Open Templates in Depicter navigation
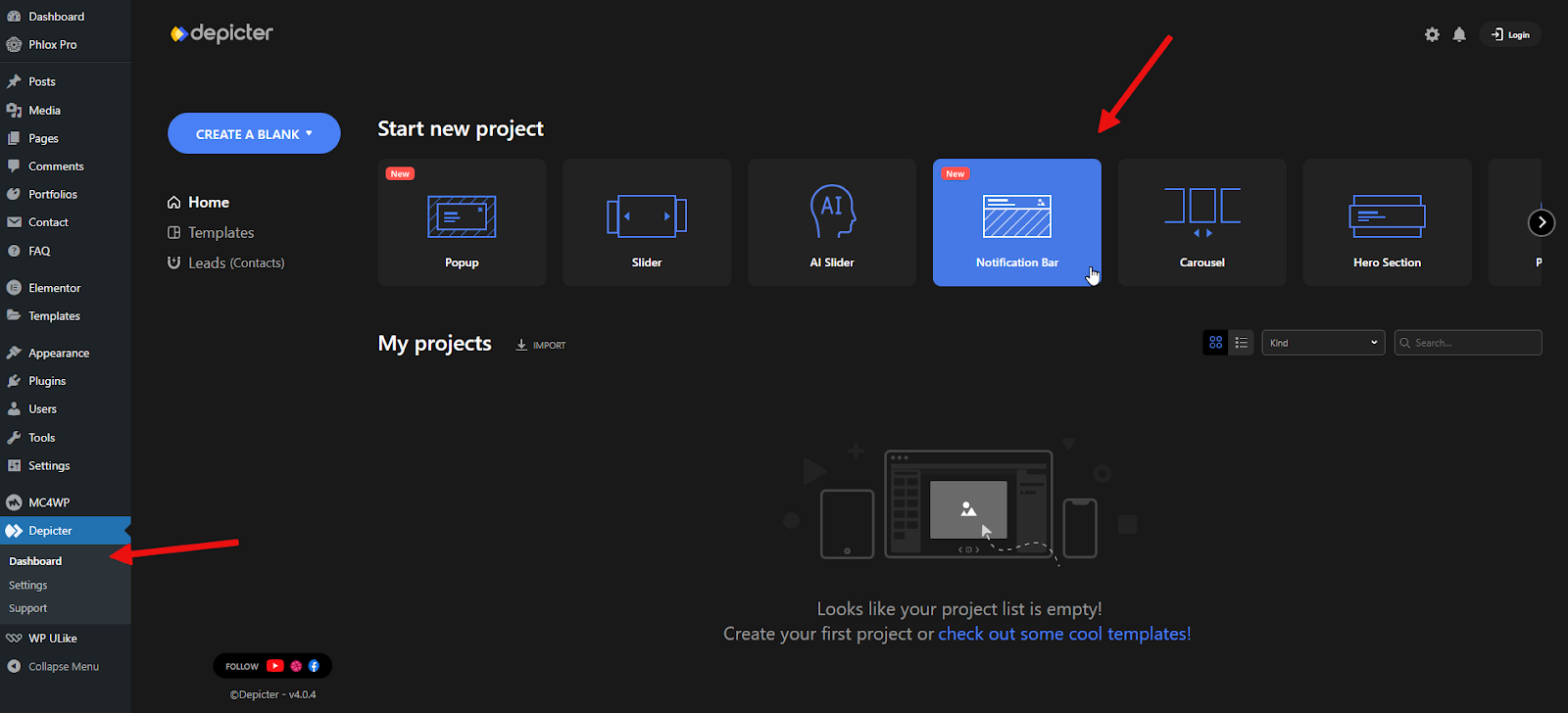1568x713 pixels. 211,233
